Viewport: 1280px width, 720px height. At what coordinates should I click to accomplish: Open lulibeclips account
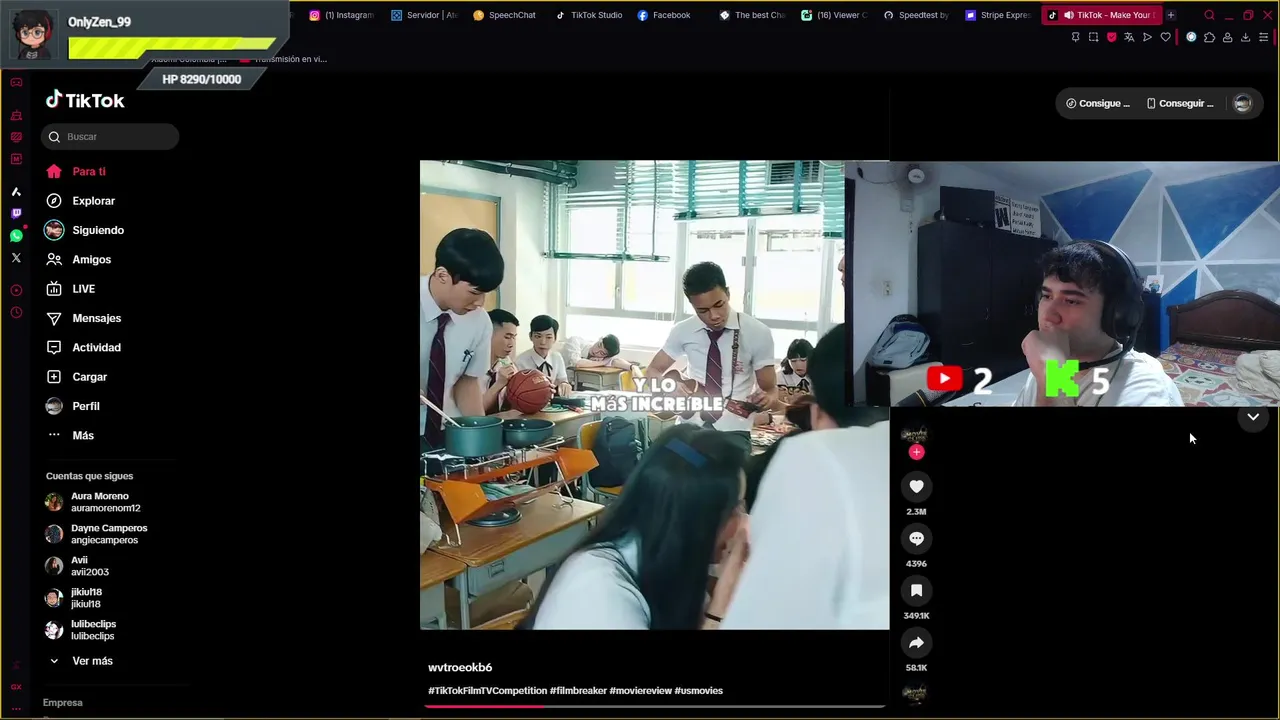point(80,630)
